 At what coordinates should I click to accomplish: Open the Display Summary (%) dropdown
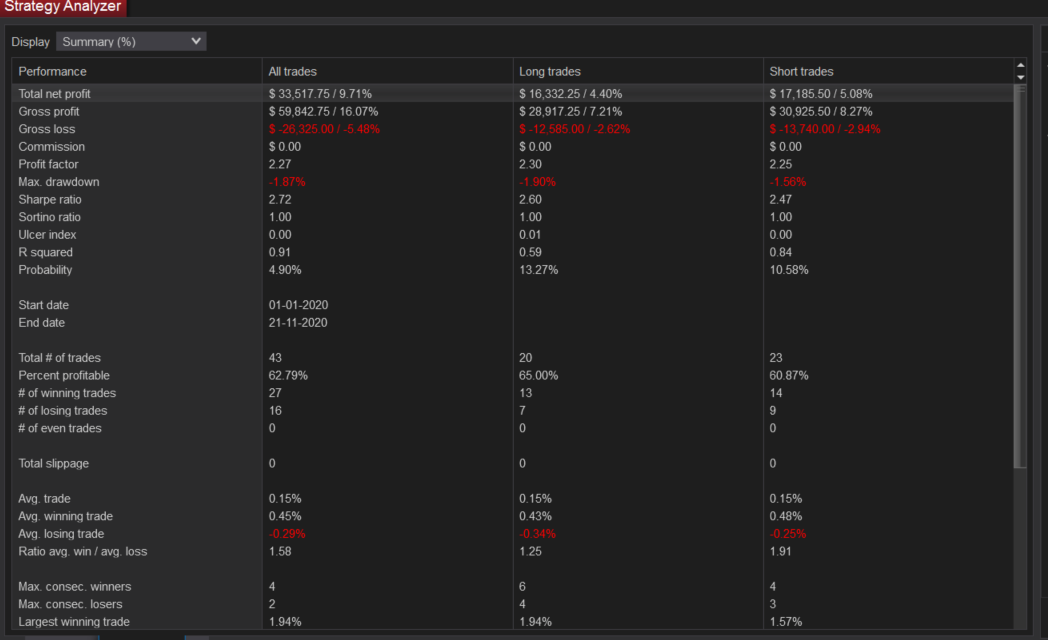131,42
